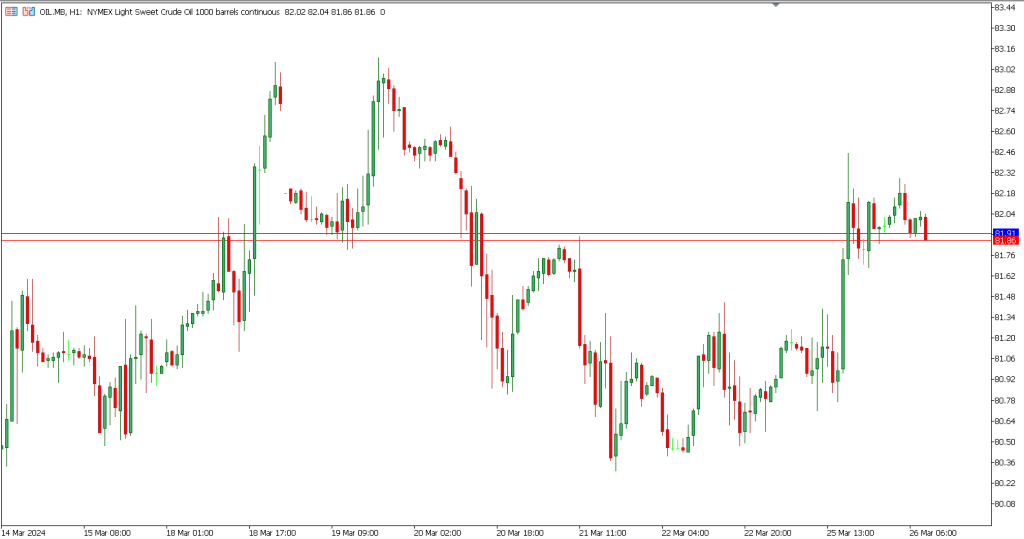Click the 81.06 price scale value
Image resolution: width=1024 pixels, height=539 pixels.
[1004, 359]
